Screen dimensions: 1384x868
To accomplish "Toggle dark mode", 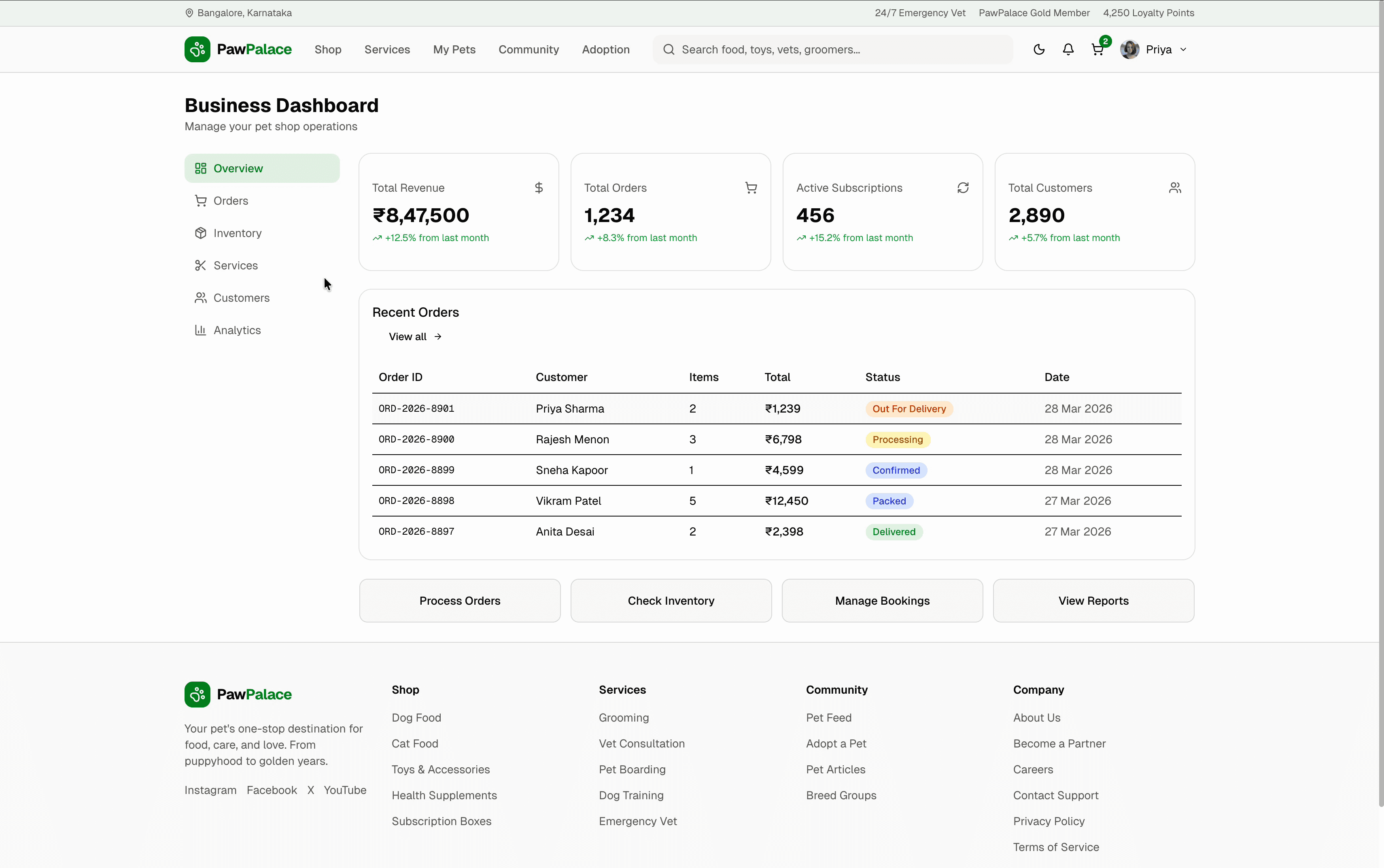I will pos(1039,49).
